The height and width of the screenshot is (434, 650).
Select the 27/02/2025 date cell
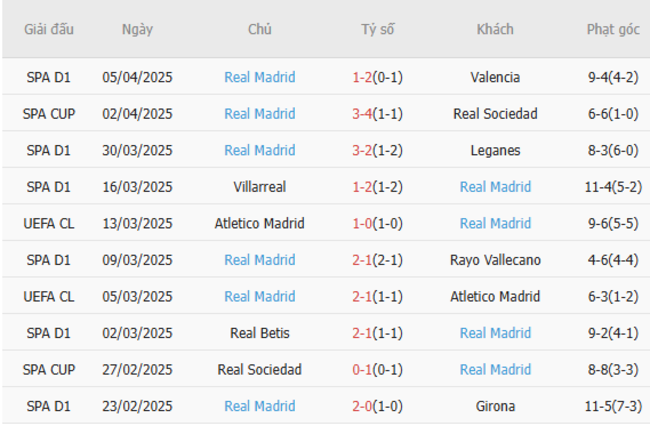(x=137, y=370)
